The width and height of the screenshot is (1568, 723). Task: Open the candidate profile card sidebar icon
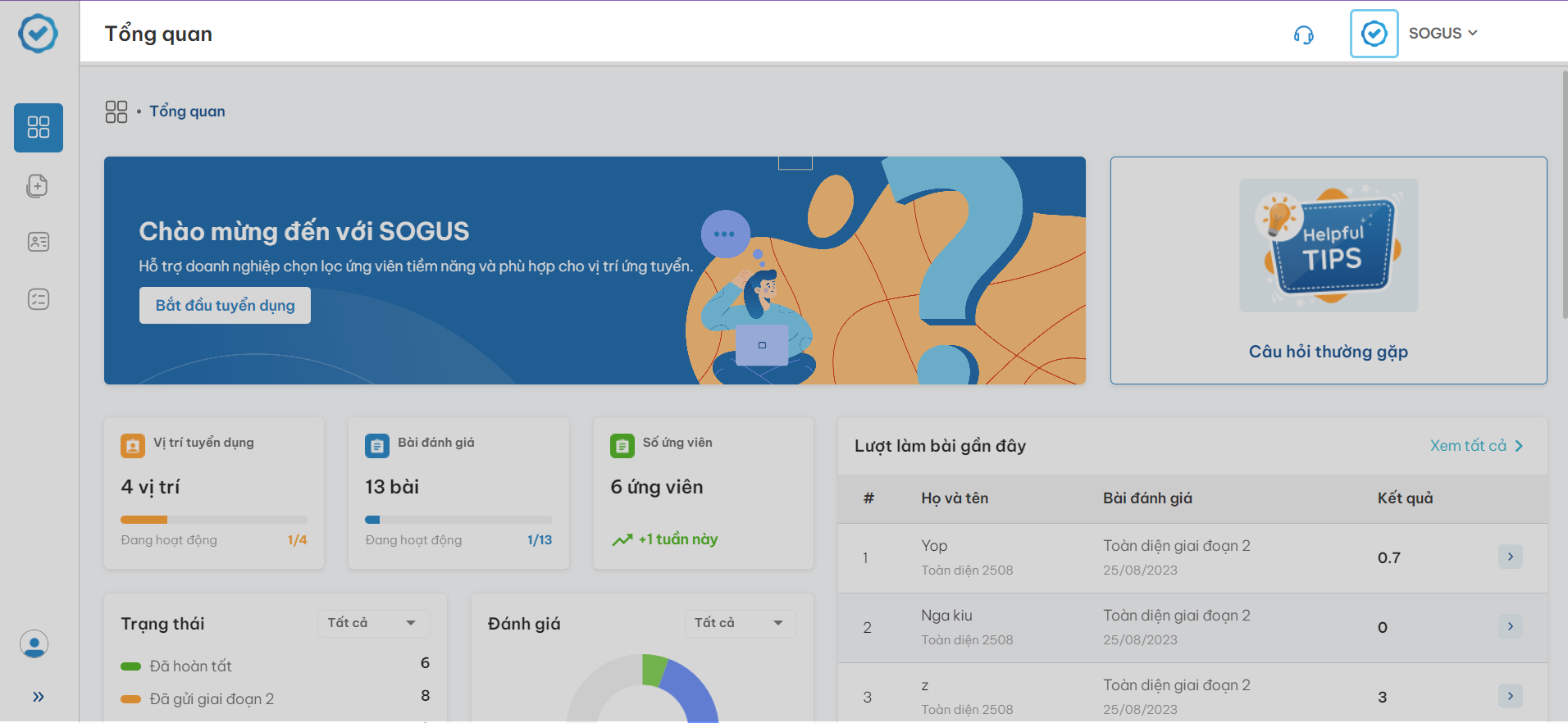pyautogui.click(x=39, y=243)
